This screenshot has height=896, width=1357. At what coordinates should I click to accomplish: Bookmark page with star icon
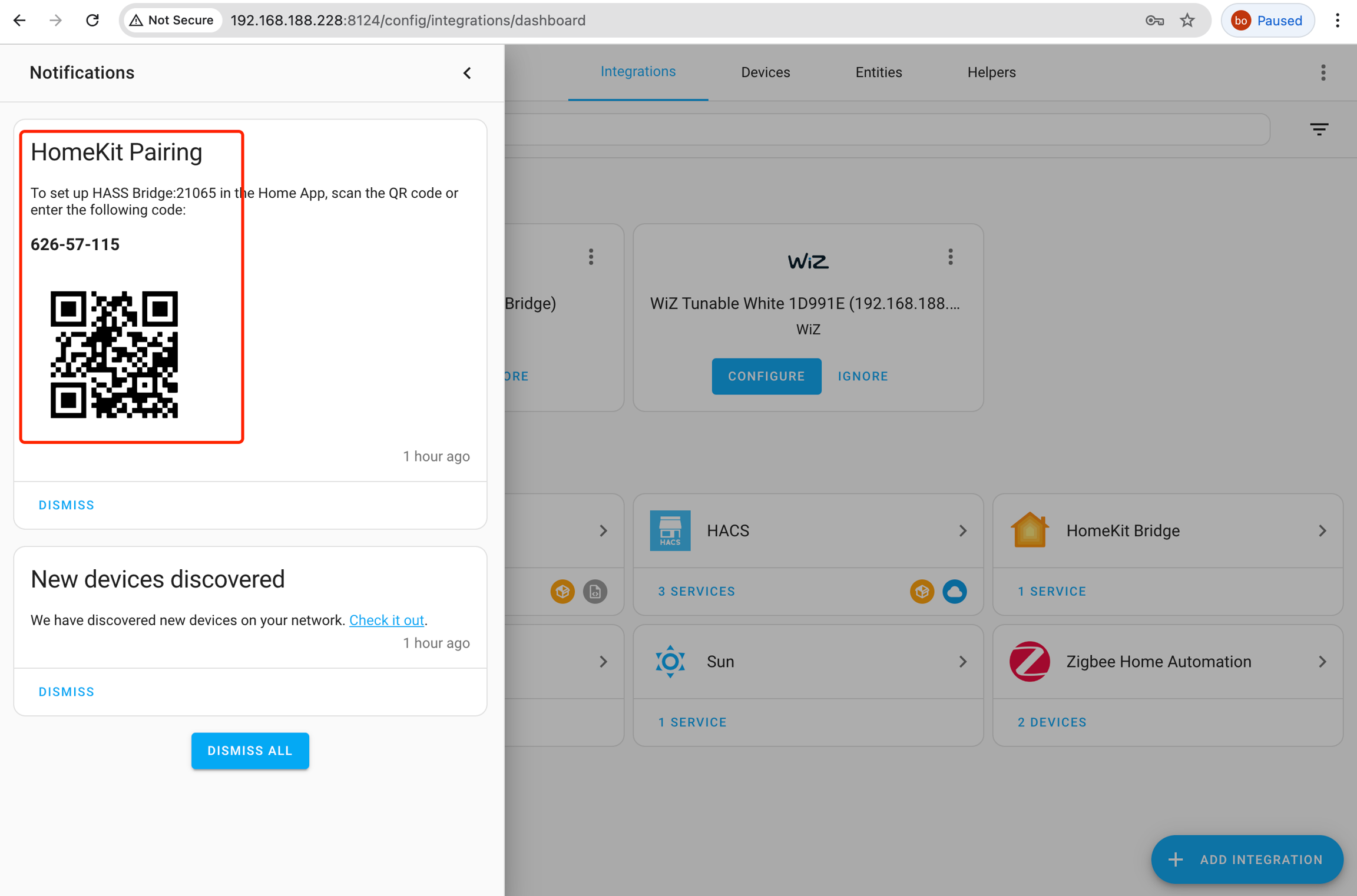point(1187,21)
